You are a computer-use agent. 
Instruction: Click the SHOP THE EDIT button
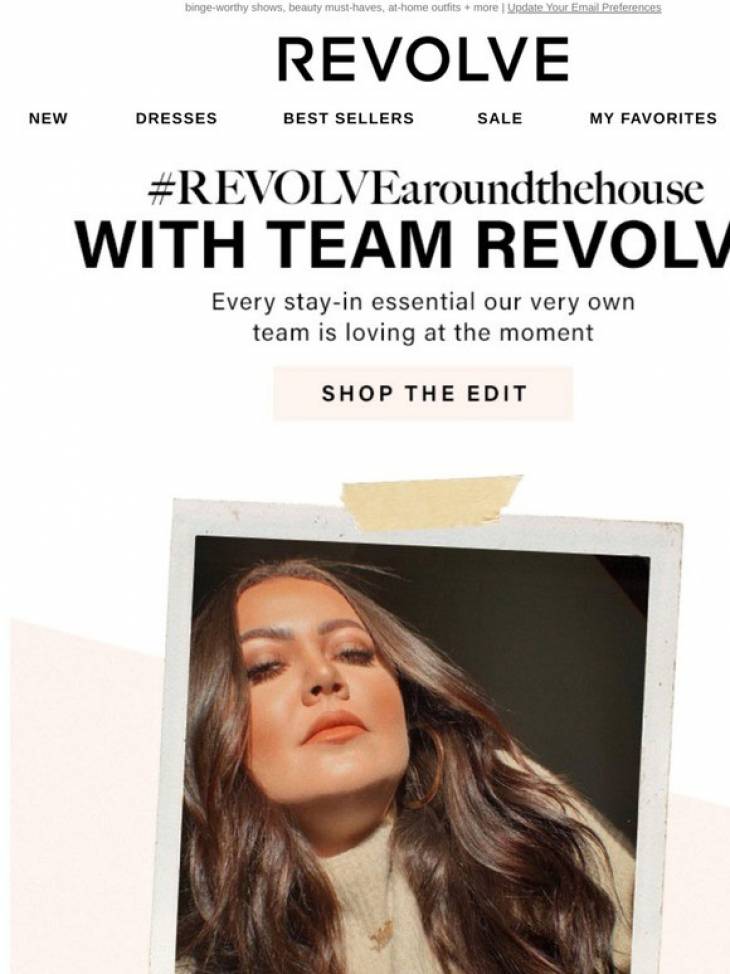423,393
